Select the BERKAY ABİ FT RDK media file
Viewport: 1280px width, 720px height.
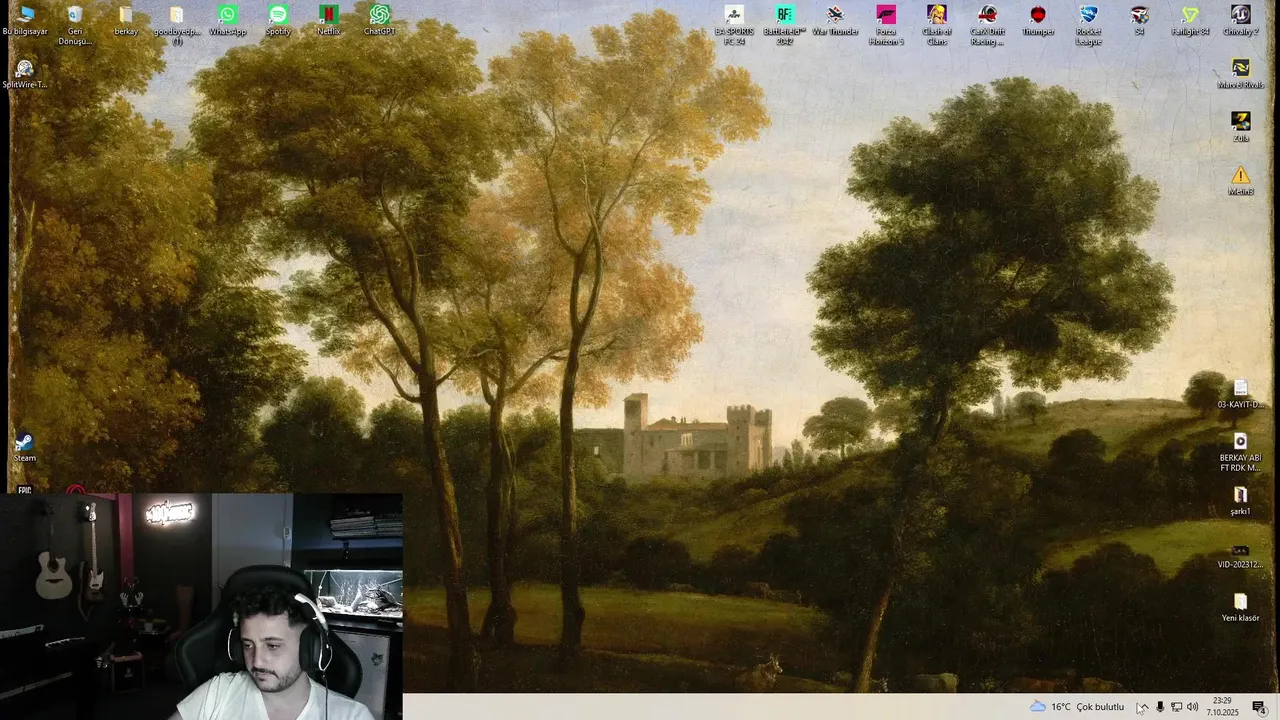(1241, 452)
